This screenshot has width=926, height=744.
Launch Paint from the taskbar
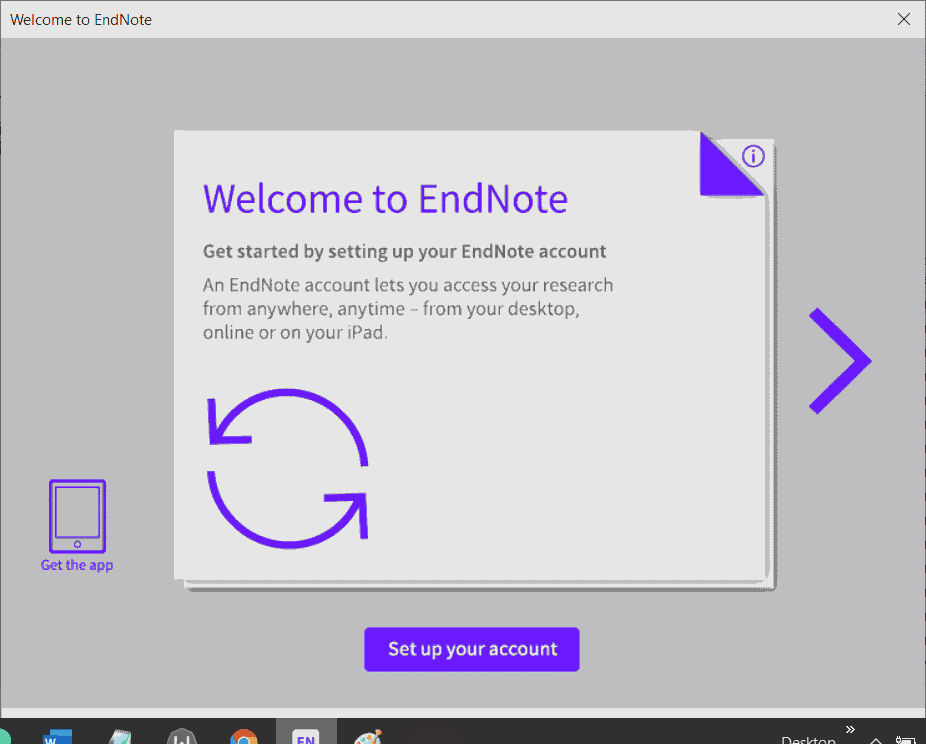[x=368, y=736]
